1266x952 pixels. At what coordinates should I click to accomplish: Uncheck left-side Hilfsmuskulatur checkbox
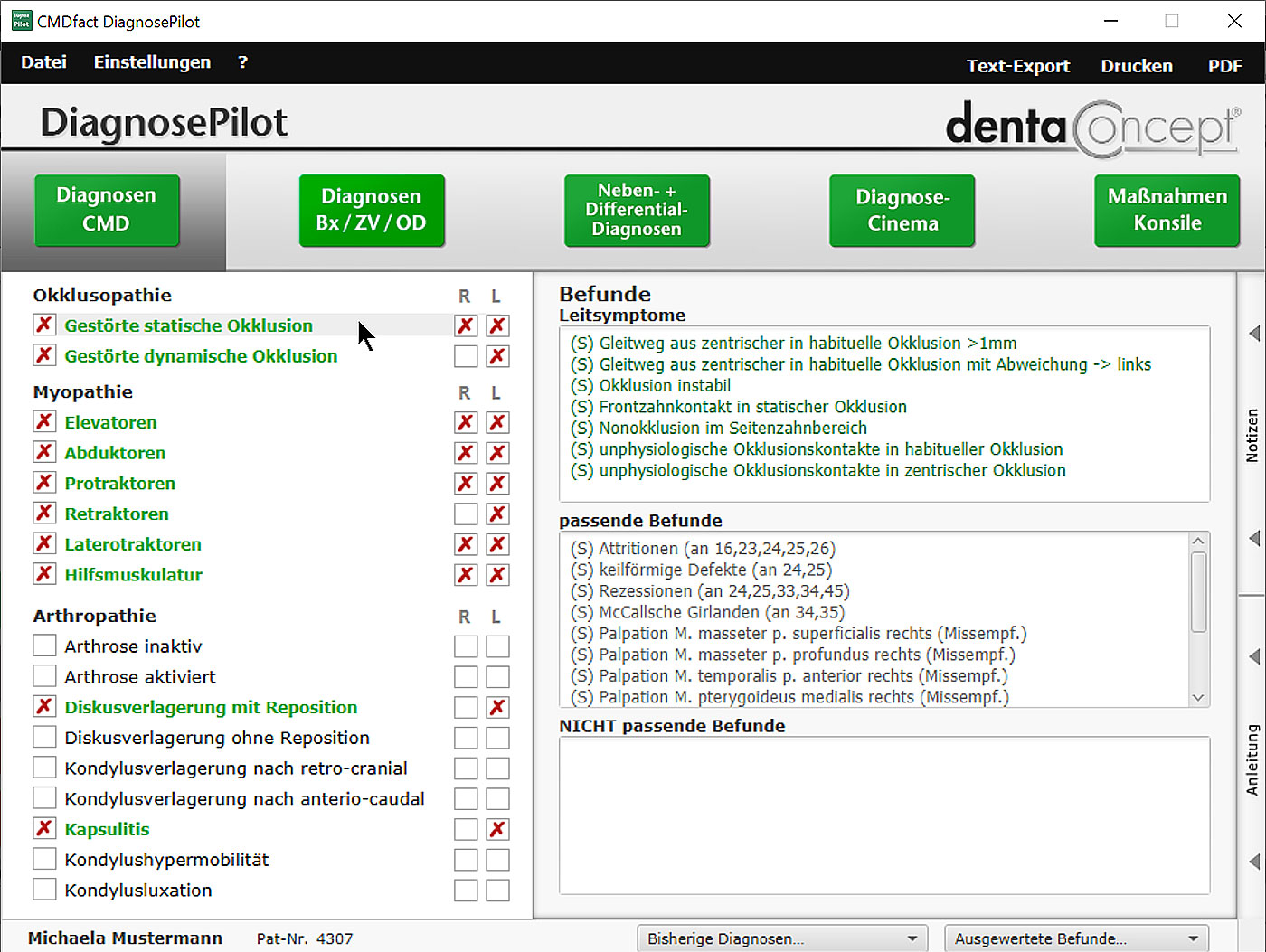coord(497,575)
